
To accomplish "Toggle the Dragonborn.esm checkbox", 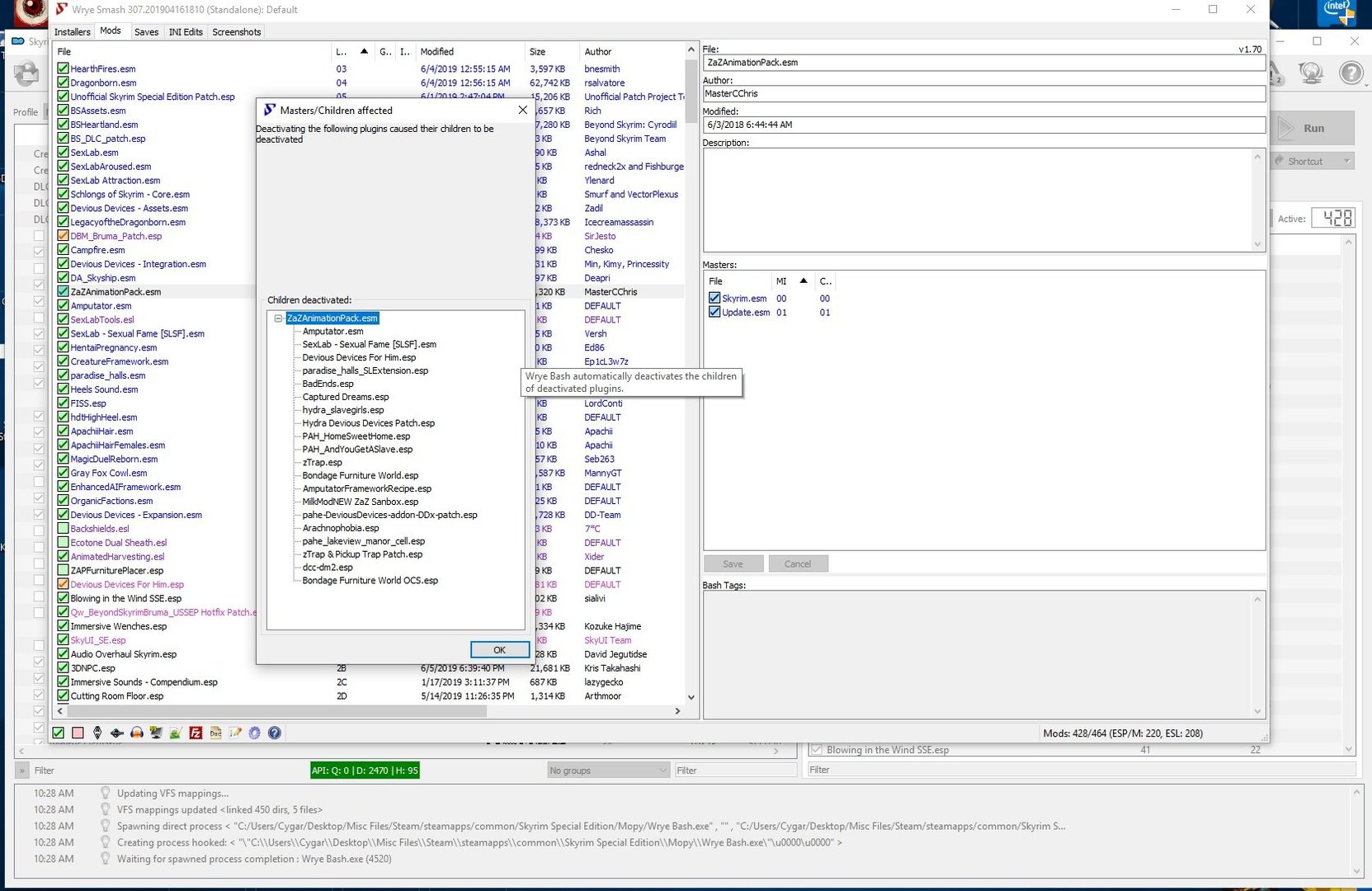I will coord(63,82).
